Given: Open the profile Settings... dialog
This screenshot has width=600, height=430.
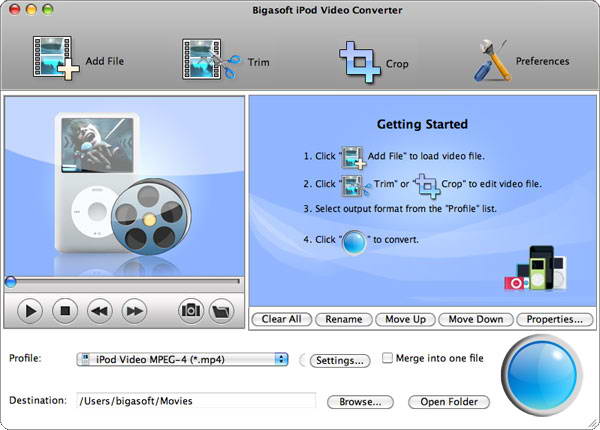Looking at the screenshot, I should point(340,360).
